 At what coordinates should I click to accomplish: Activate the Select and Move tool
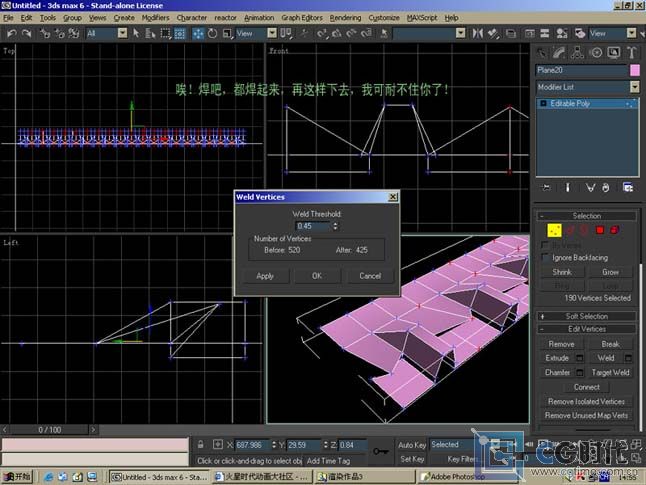pyautogui.click(x=198, y=33)
